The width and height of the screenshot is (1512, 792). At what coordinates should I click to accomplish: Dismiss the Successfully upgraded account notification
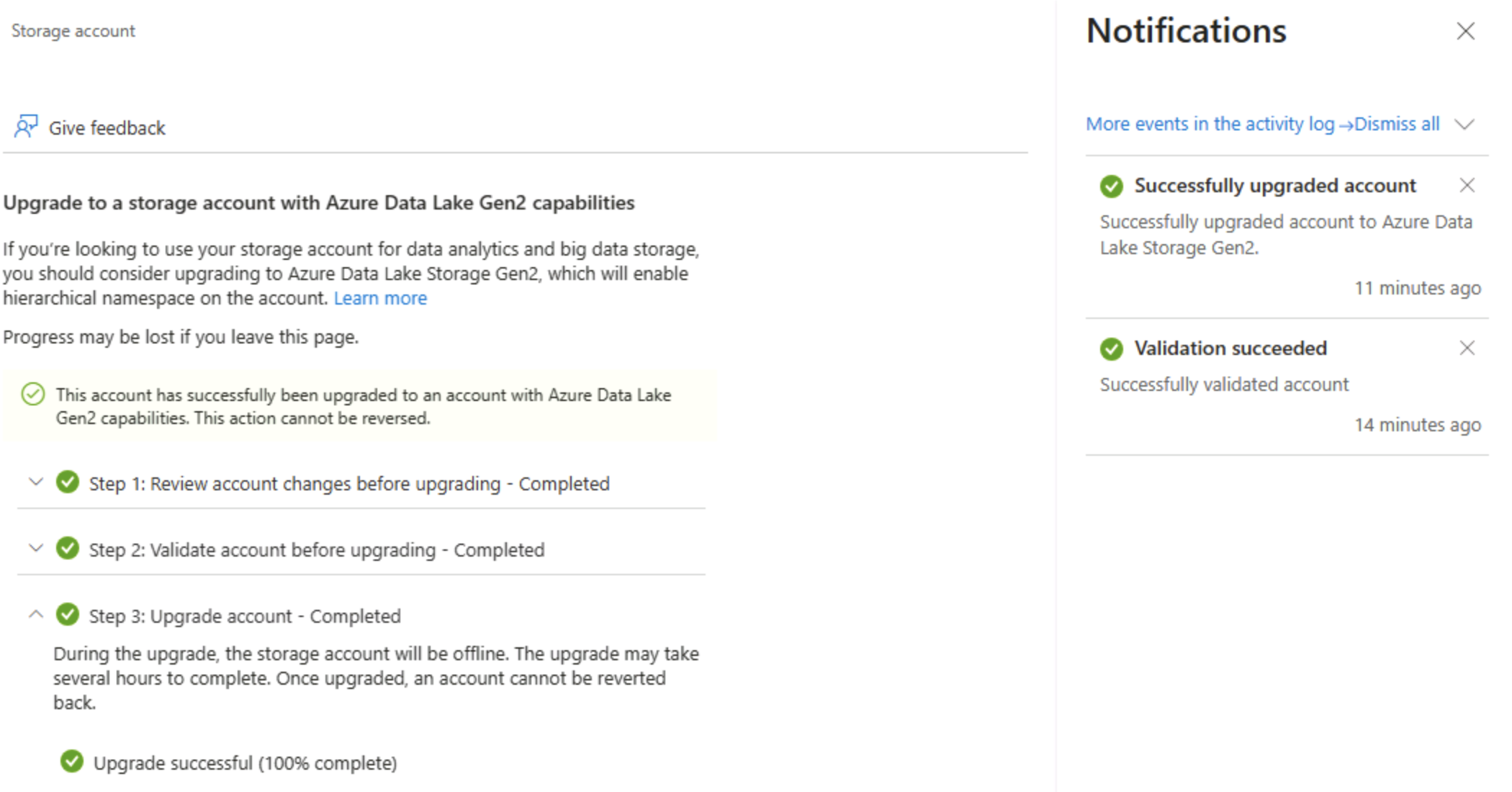[1467, 186]
